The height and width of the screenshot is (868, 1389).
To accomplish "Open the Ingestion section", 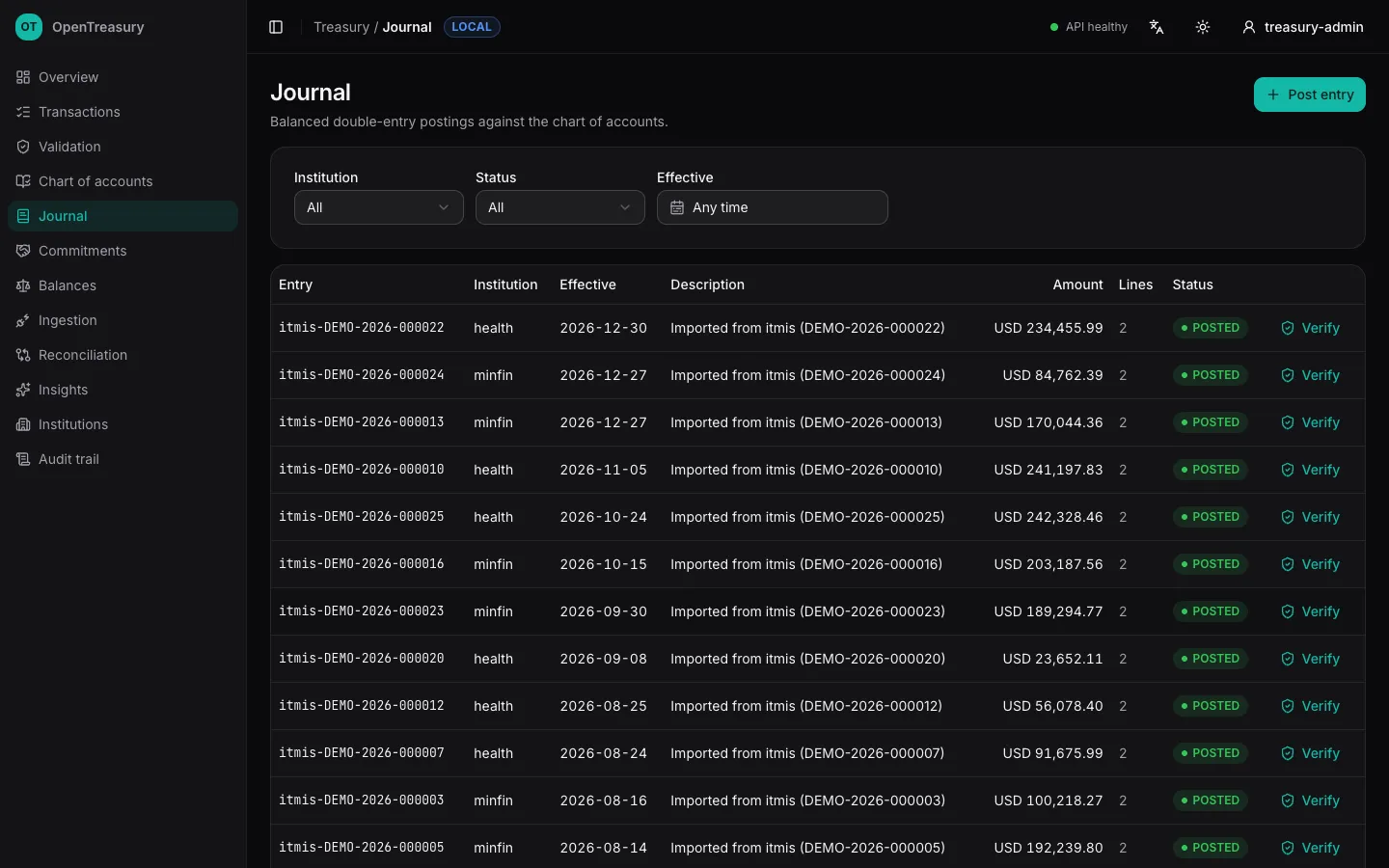I will (x=123, y=320).
